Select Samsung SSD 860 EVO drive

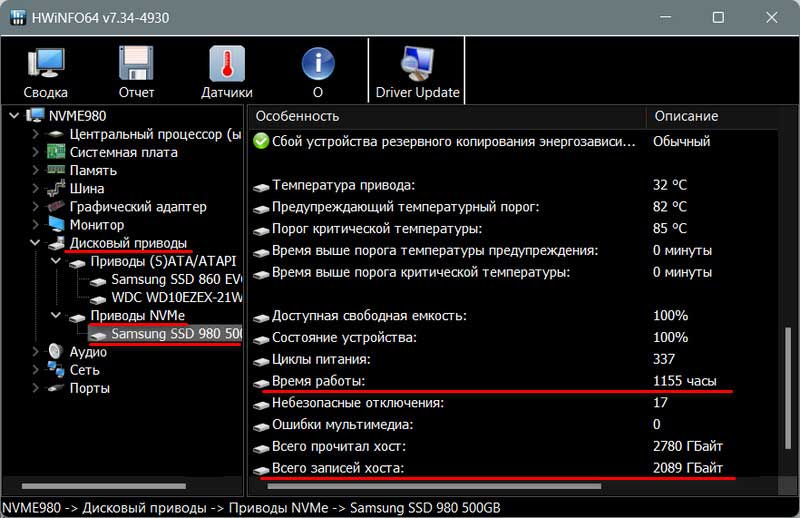pyautogui.click(x=177, y=279)
